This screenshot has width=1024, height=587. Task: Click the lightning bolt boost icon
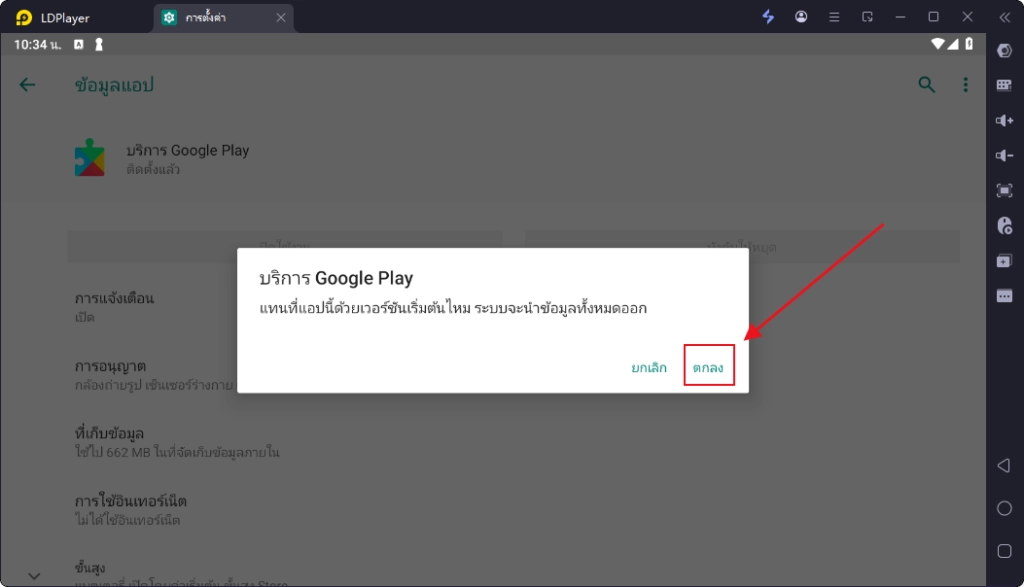(x=768, y=17)
